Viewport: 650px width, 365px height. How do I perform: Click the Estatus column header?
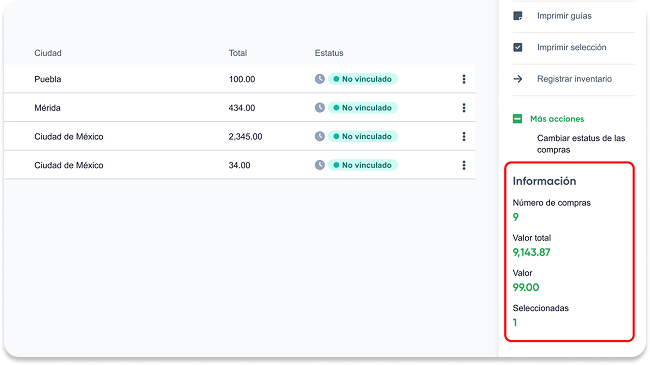[329, 53]
